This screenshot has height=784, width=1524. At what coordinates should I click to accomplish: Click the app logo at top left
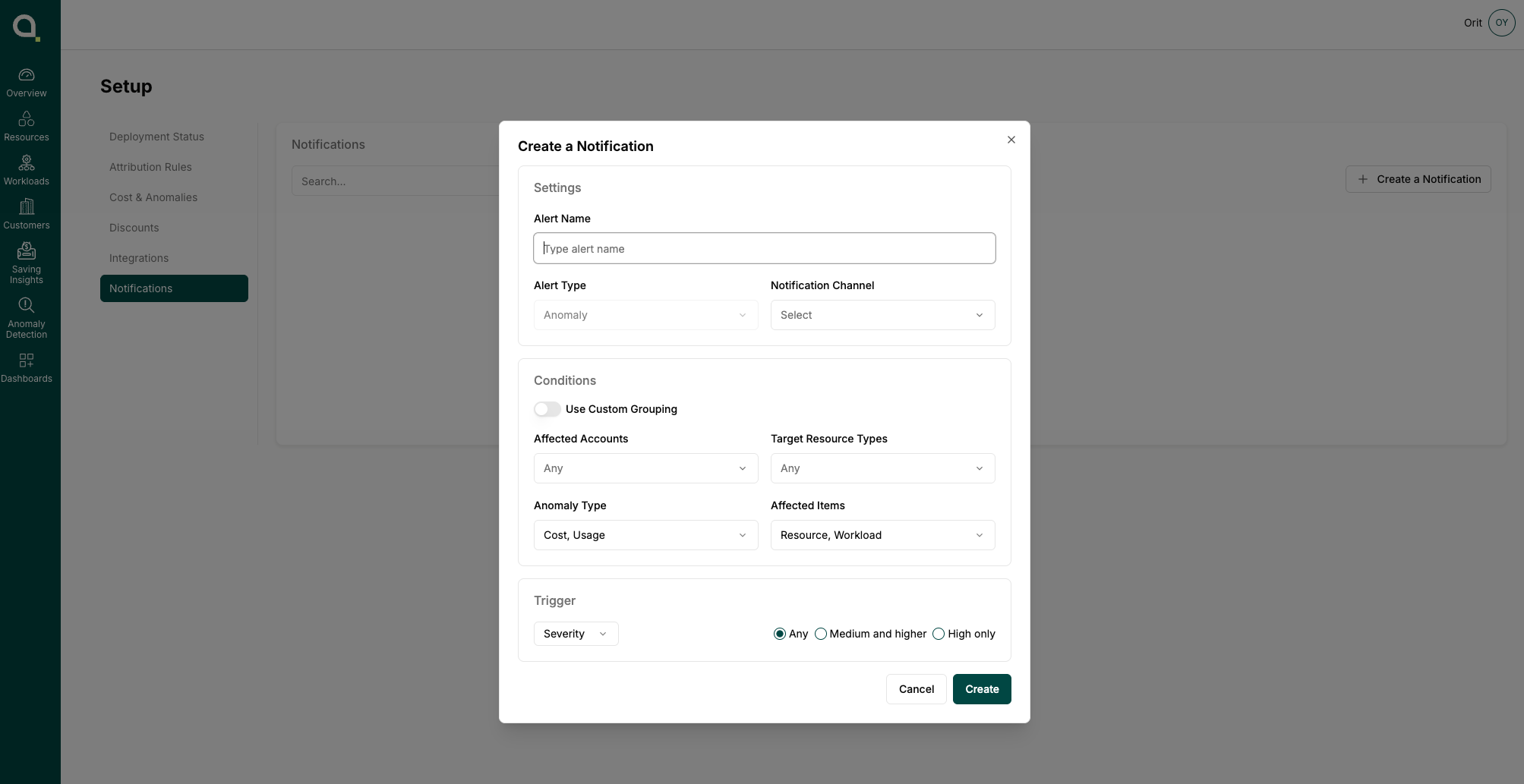coord(27,27)
